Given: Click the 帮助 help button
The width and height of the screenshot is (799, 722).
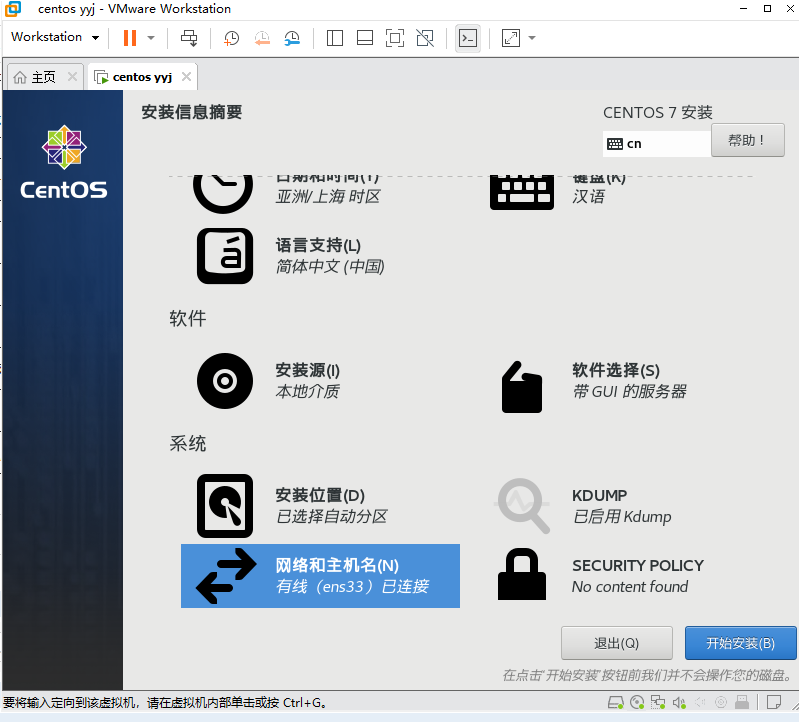Looking at the screenshot, I should tap(748, 140).
